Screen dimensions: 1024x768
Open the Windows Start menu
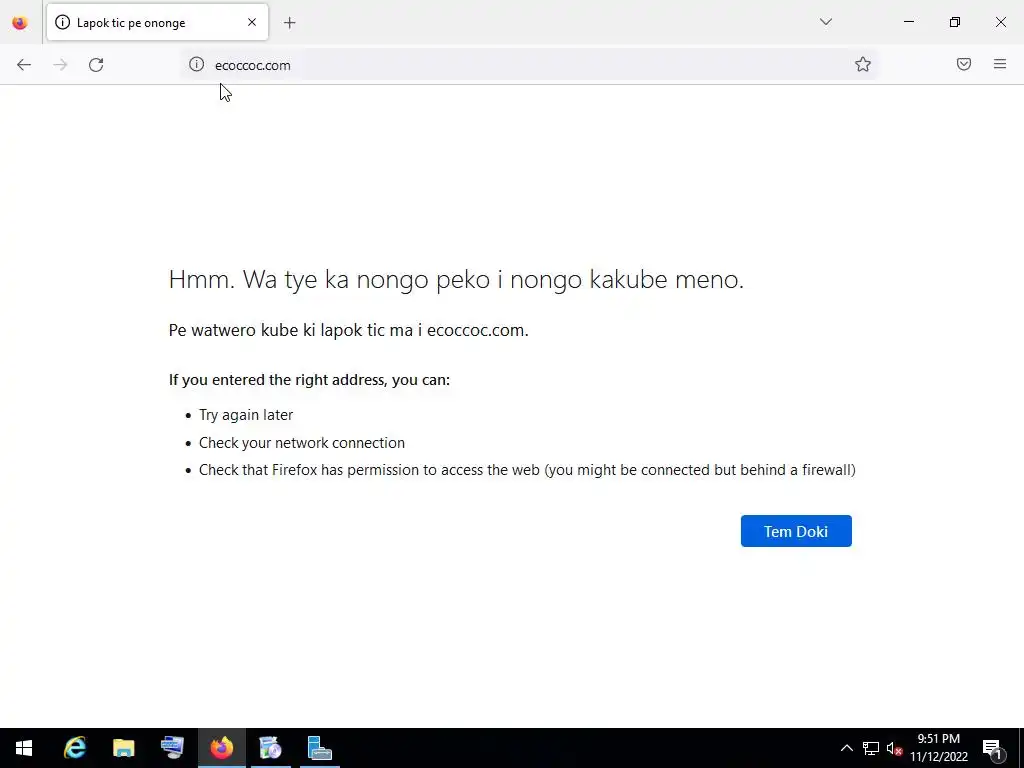pyautogui.click(x=24, y=748)
